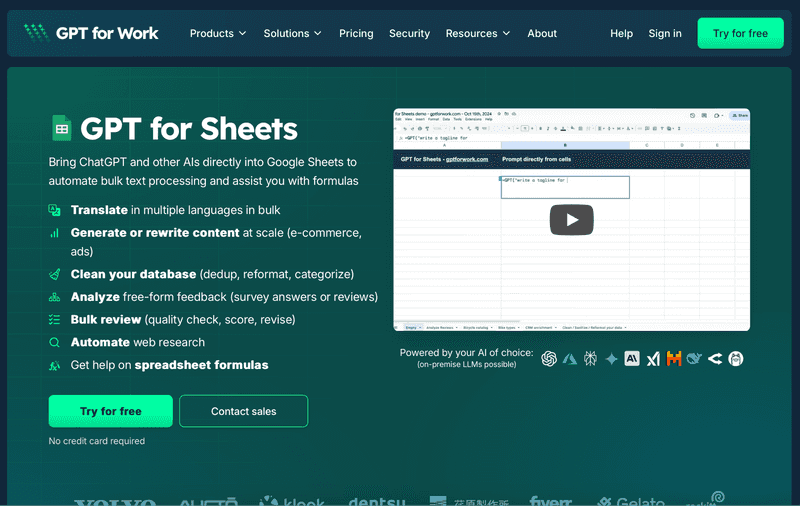Click the "Generate or rewrite content" text
Screen dimensions: 800x506
click(x=155, y=233)
